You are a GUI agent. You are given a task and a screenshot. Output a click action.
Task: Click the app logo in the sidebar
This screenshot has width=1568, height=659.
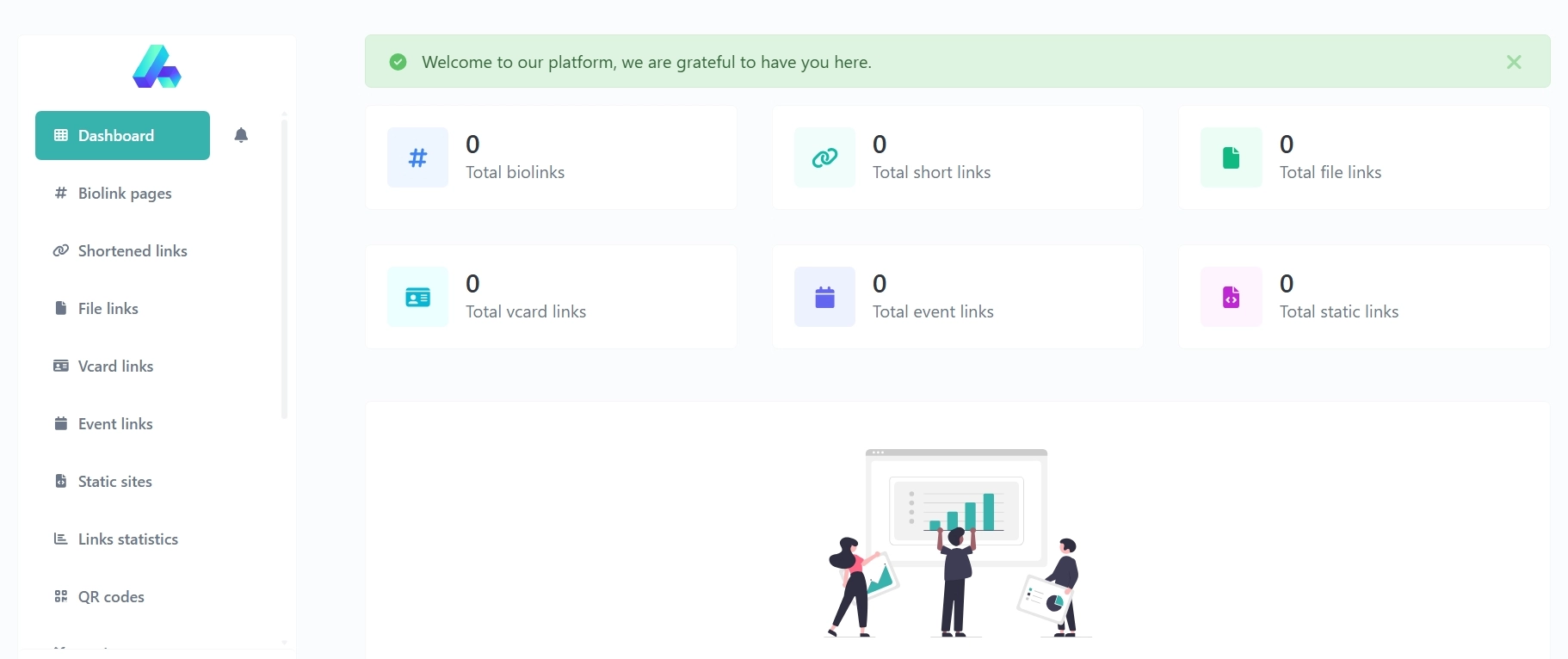click(x=157, y=66)
